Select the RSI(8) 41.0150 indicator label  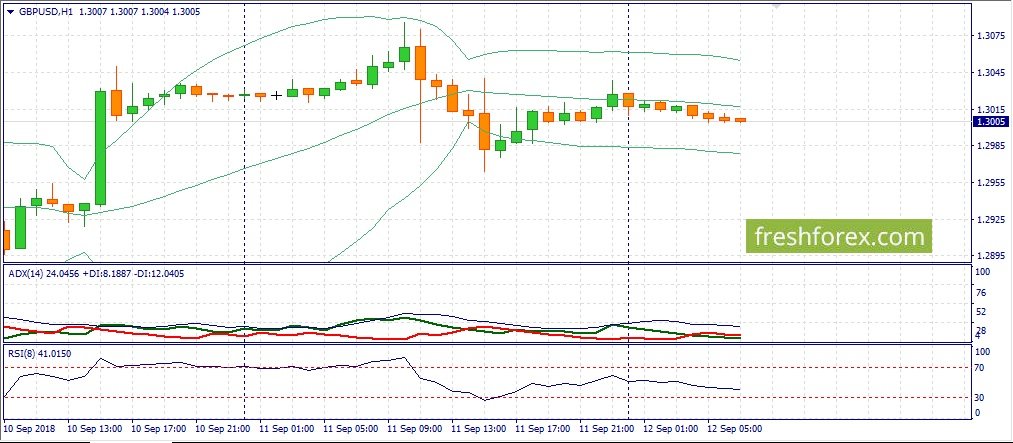click(x=39, y=353)
